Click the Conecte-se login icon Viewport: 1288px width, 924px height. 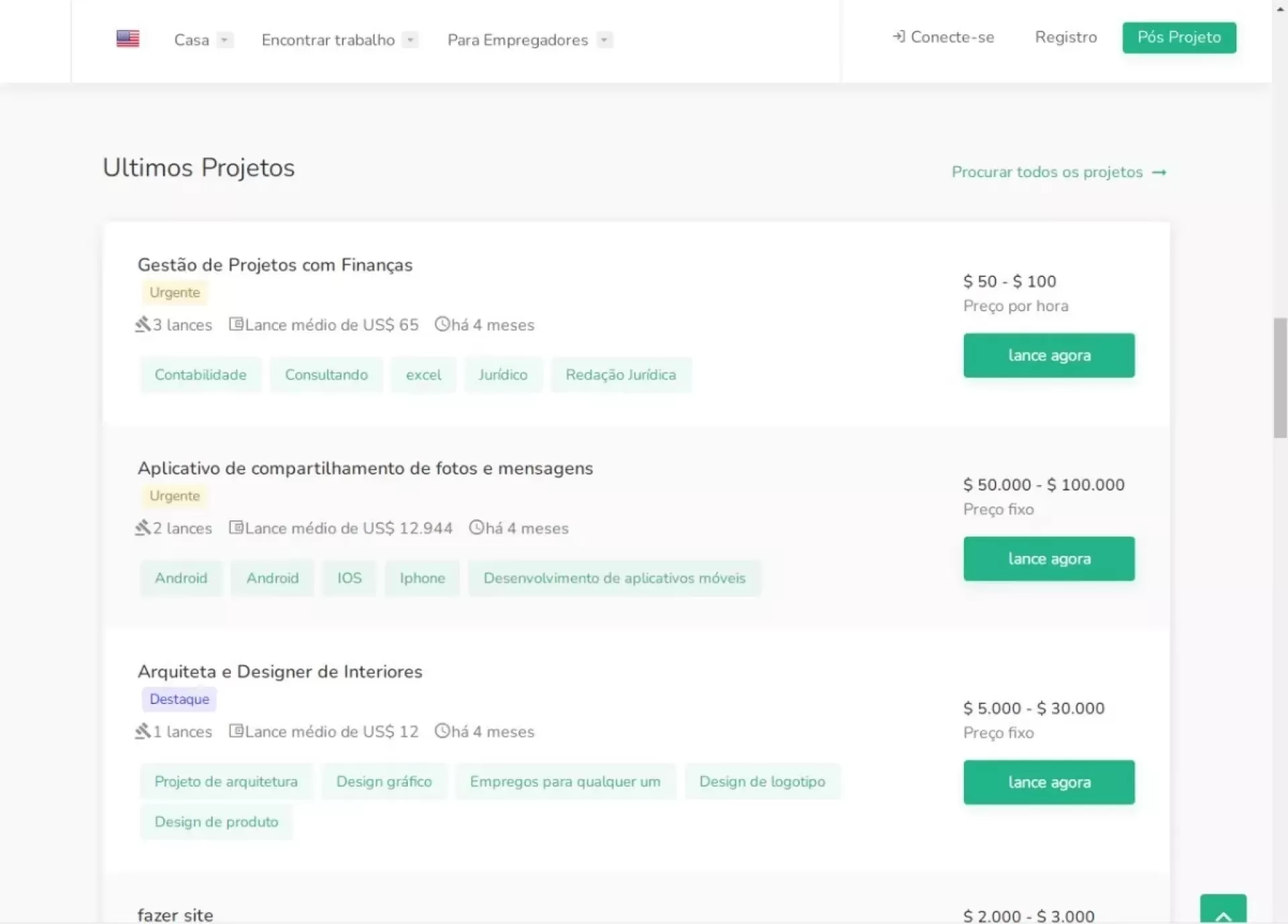click(x=898, y=37)
